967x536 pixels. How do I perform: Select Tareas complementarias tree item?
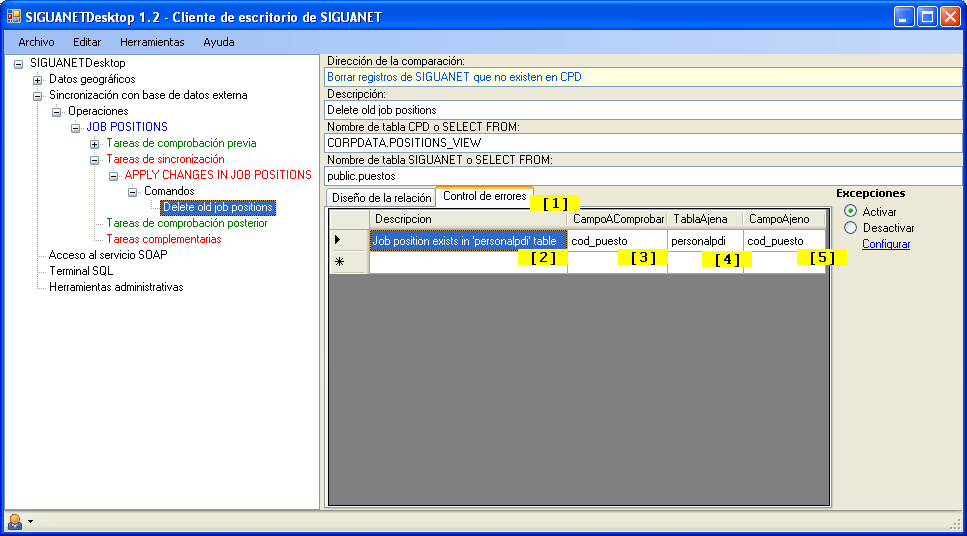click(x=163, y=239)
